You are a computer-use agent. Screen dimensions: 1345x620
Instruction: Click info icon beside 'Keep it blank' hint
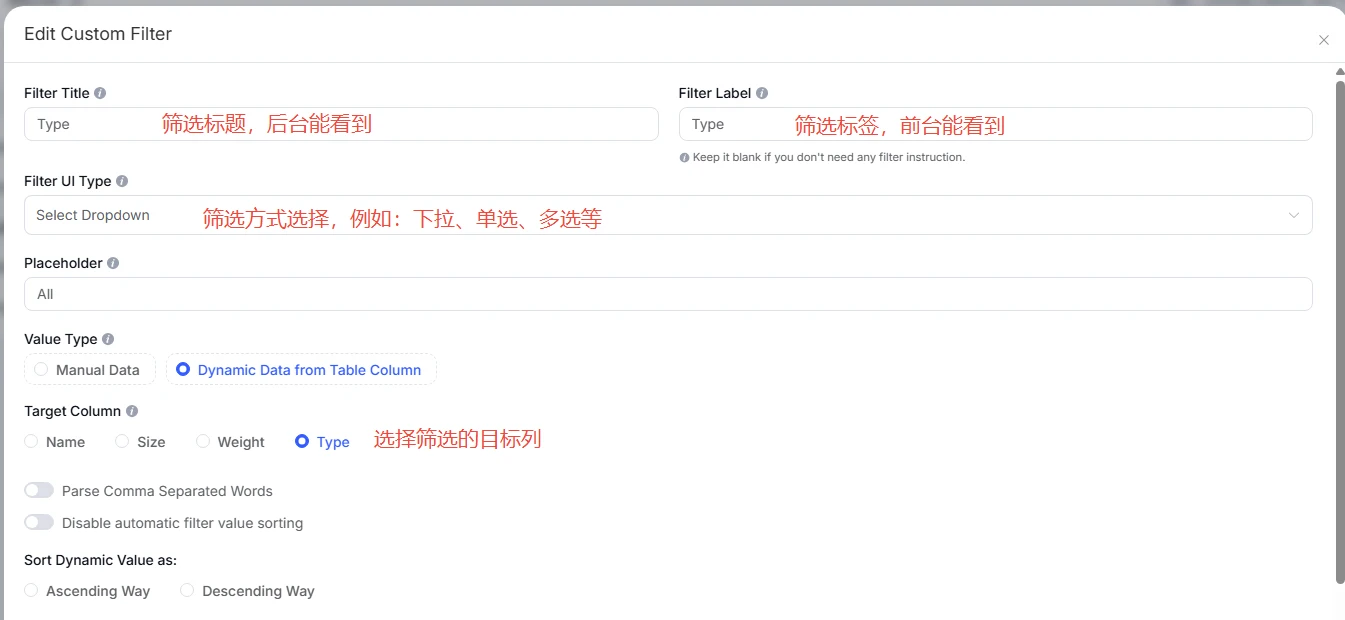(684, 156)
